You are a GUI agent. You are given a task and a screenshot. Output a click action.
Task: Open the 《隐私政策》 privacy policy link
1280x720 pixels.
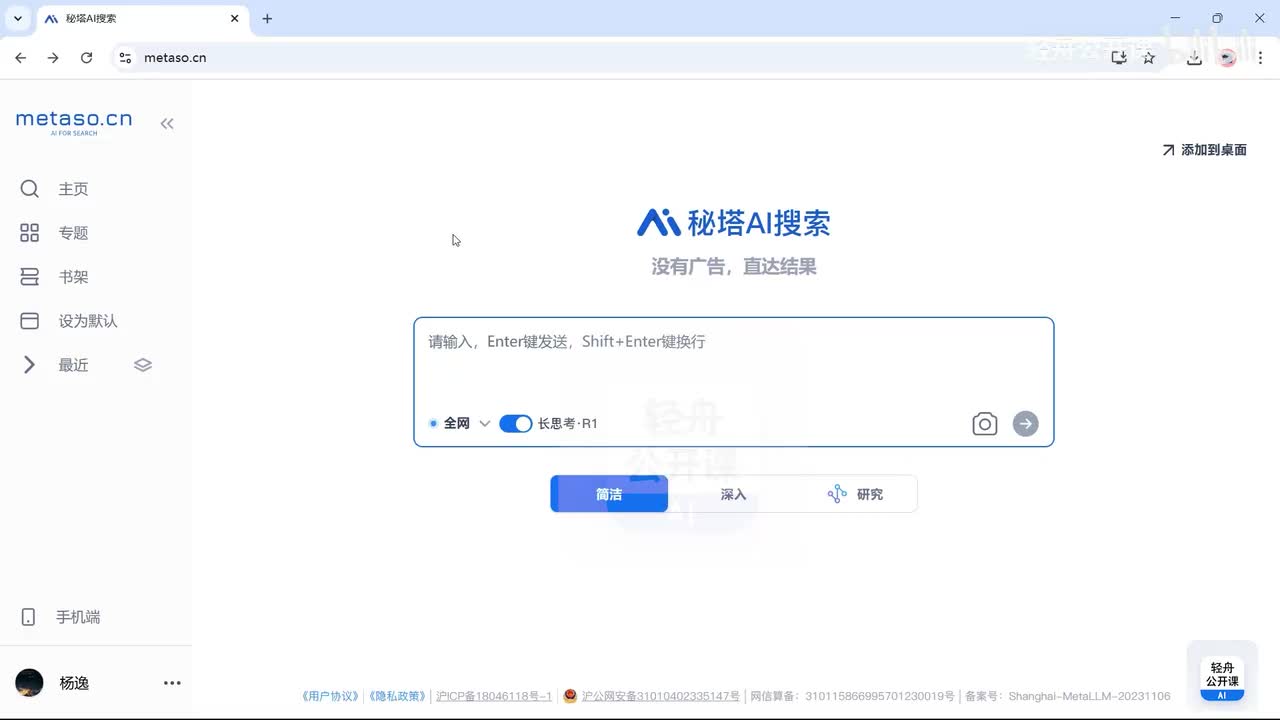click(x=398, y=696)
